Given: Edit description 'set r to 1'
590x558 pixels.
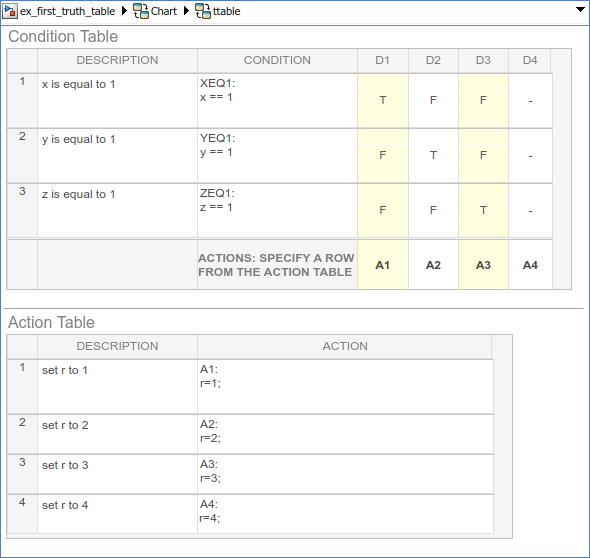Looking at the screenshot, I should (x=117, y=387).
